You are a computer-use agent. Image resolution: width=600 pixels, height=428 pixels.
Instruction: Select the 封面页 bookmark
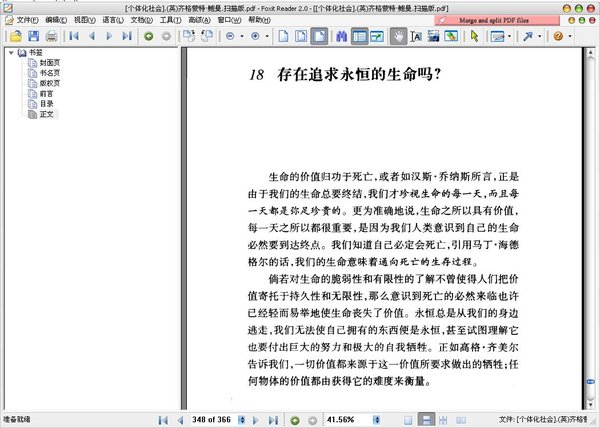tap(50, 63)
